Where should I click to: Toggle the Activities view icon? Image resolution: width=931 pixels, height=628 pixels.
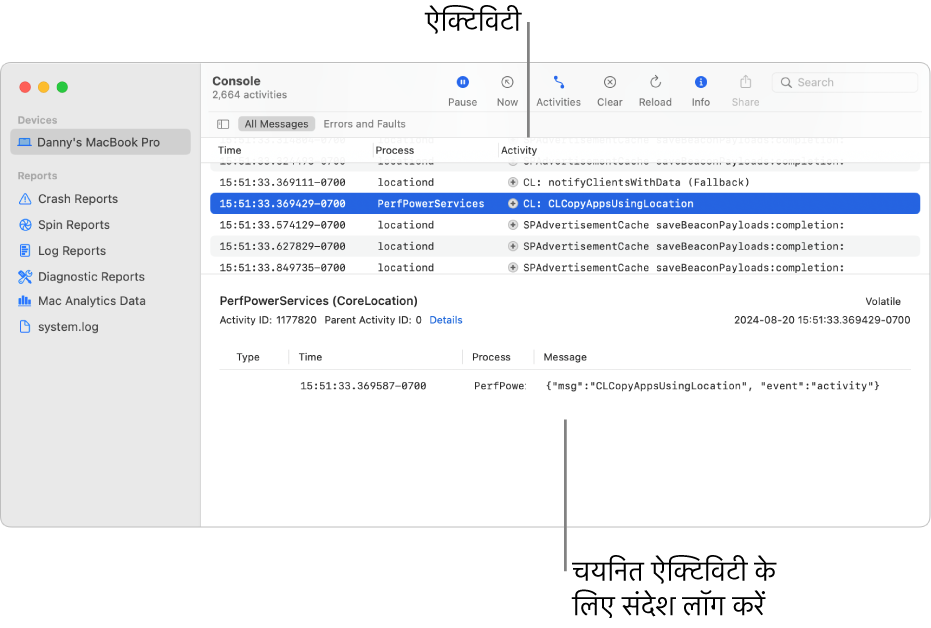[559, 82]
